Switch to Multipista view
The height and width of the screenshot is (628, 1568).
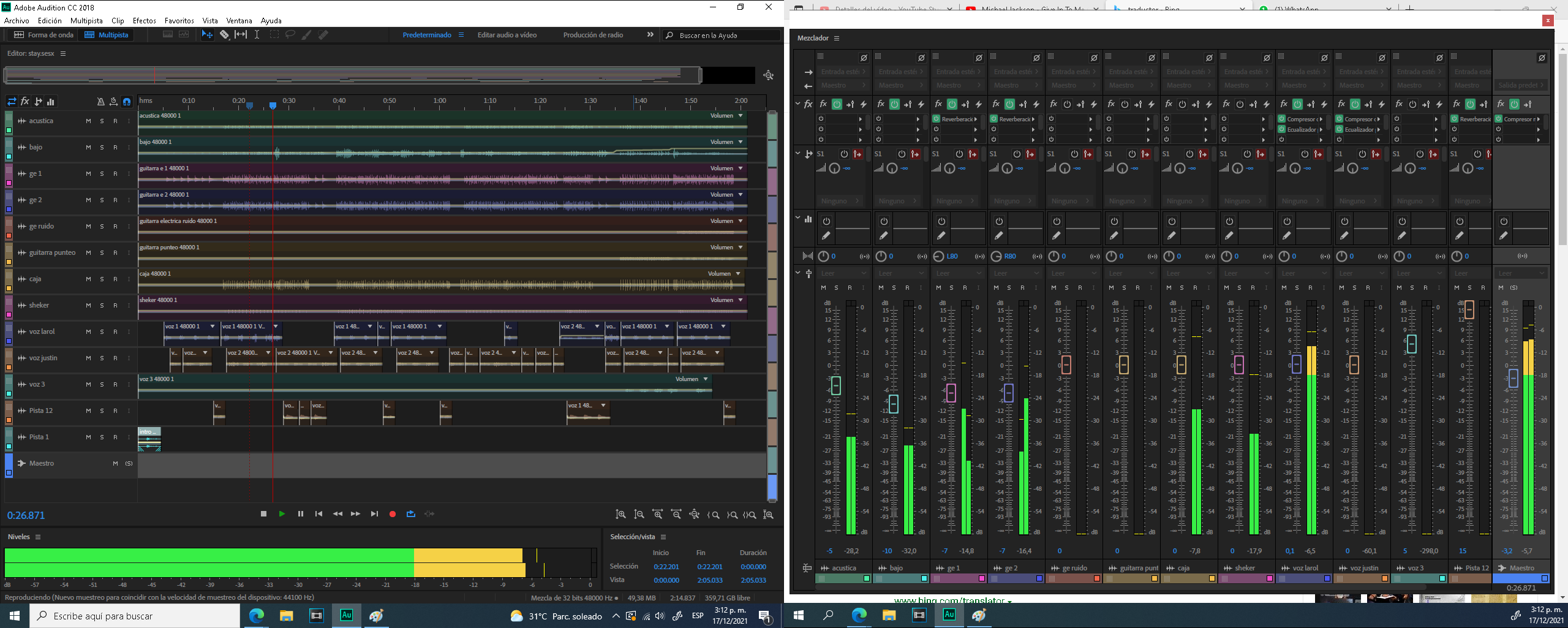pos(107,35)
